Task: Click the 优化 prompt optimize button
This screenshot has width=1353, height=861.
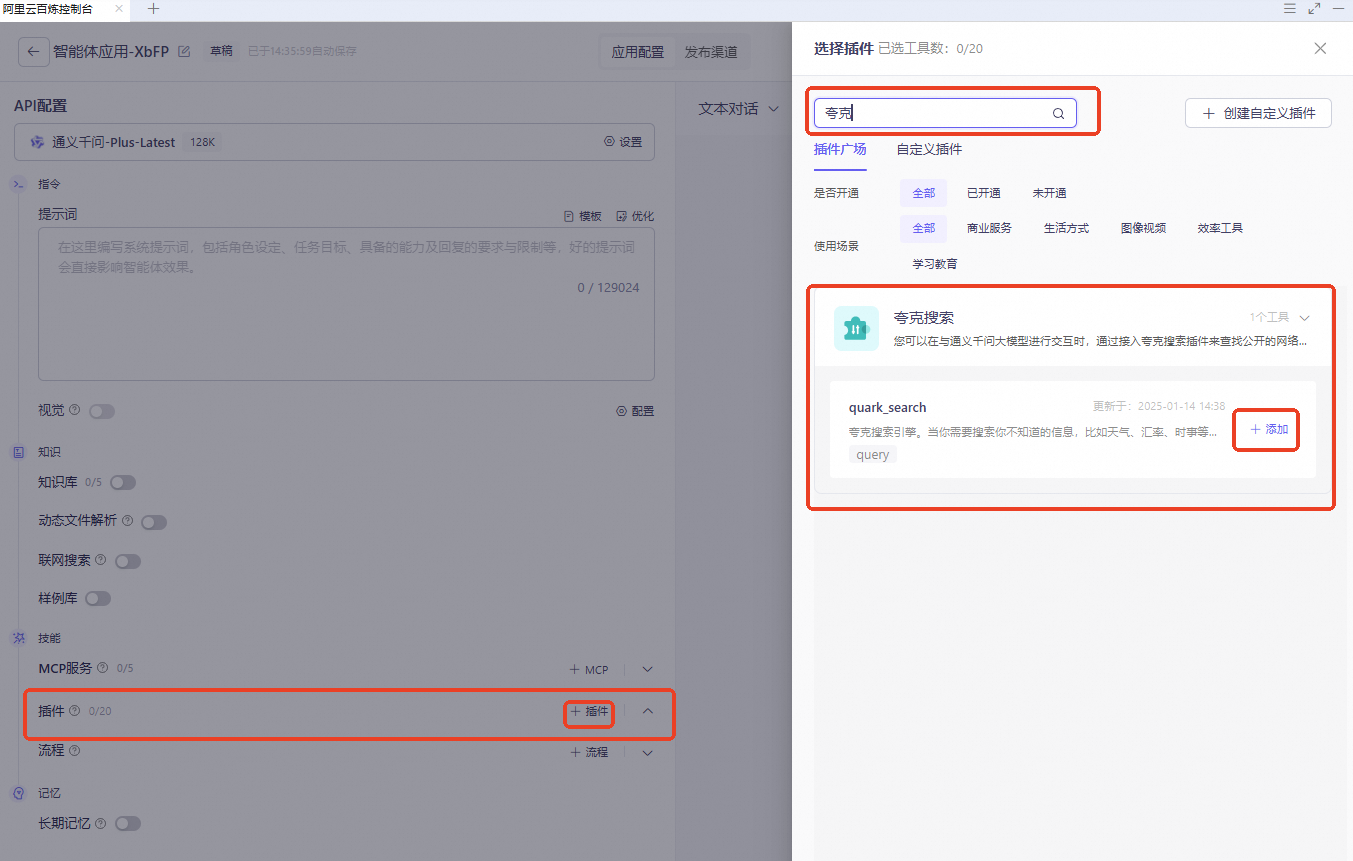Action: pyautogui.click(x=635, y=216)
